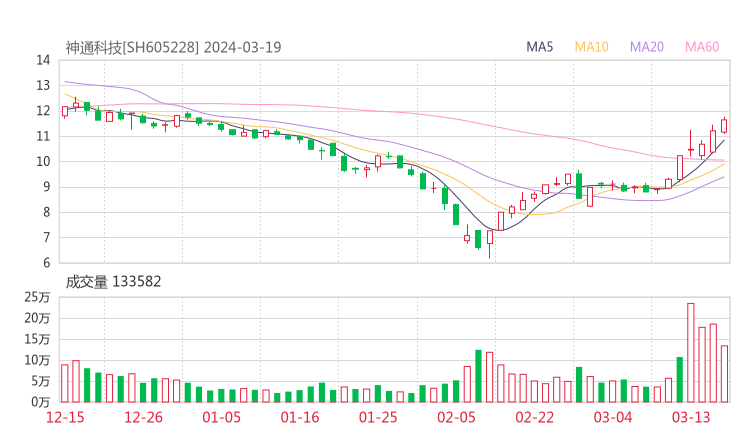Click the first candlestick at 12-15
Viewport: 740px width, 440px height.
(65, 111)
